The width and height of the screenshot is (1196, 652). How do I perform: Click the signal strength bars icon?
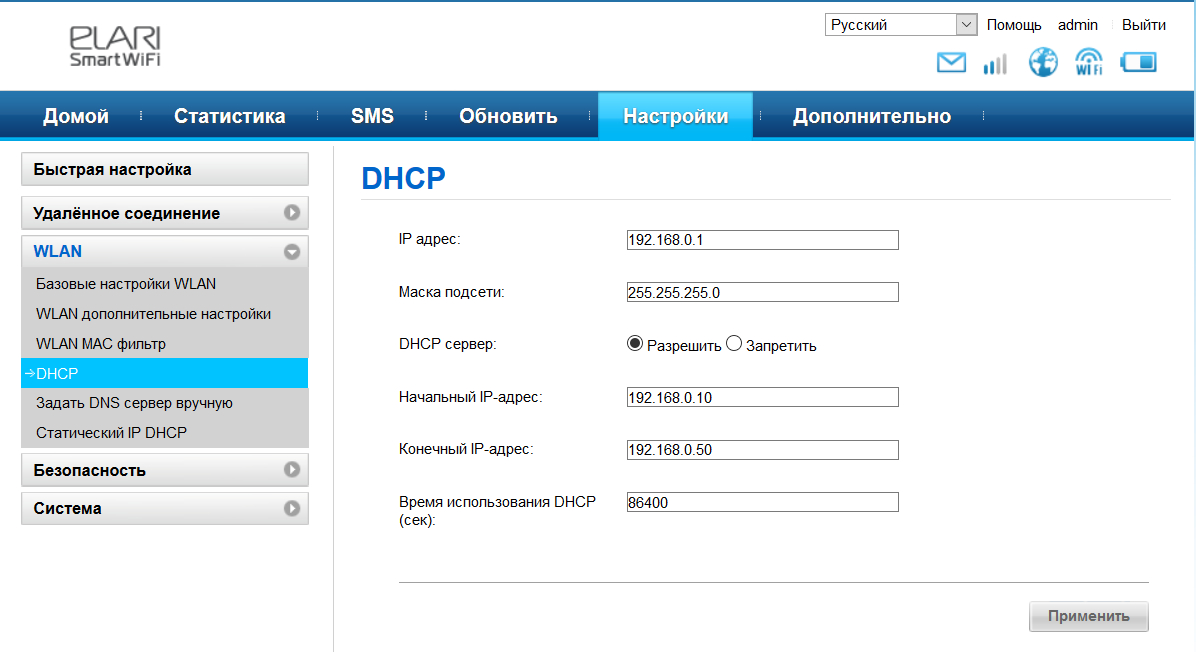click(995, 64)
